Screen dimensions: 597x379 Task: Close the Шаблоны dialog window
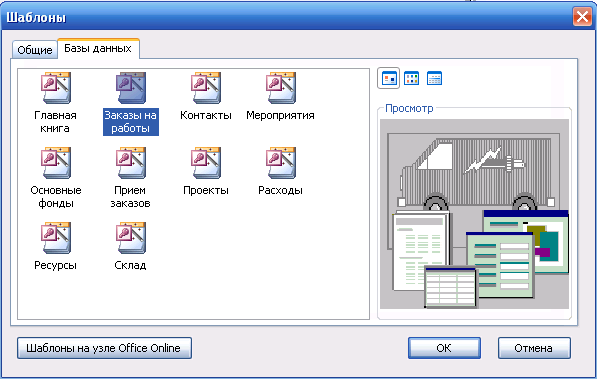click(582, 17)
